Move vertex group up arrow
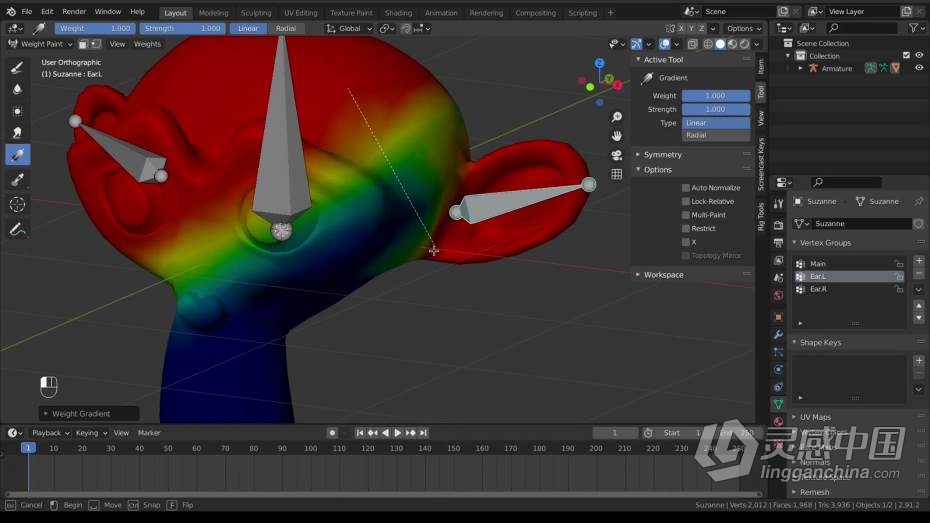 point(919,305)
